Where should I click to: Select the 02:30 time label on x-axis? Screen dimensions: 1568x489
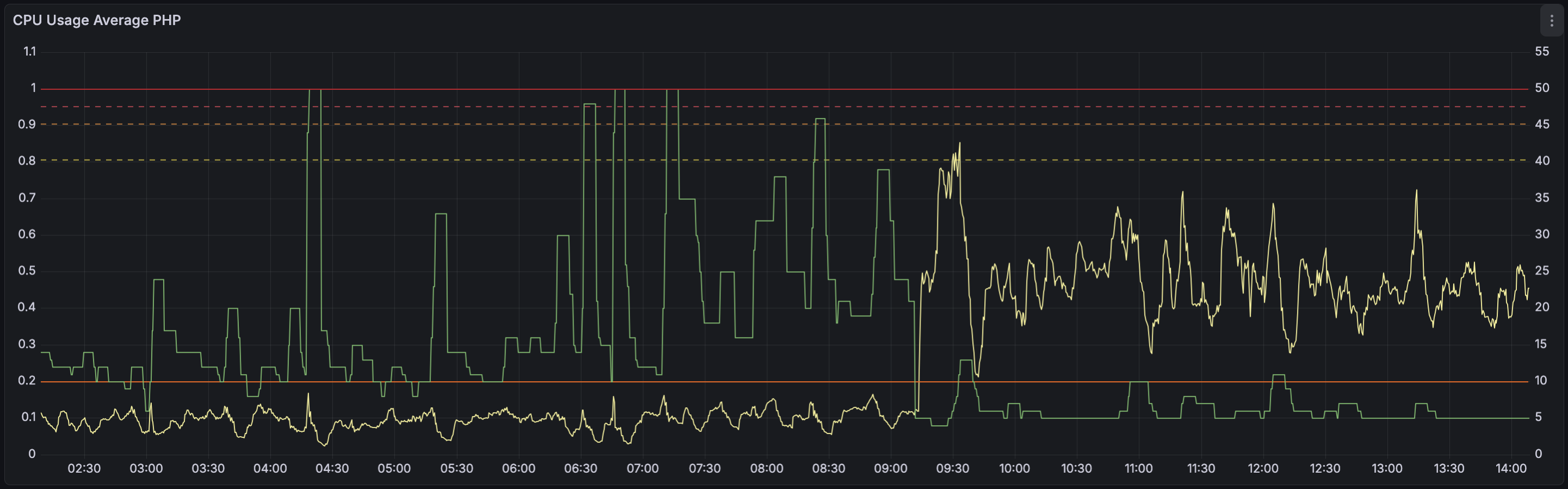84,468
